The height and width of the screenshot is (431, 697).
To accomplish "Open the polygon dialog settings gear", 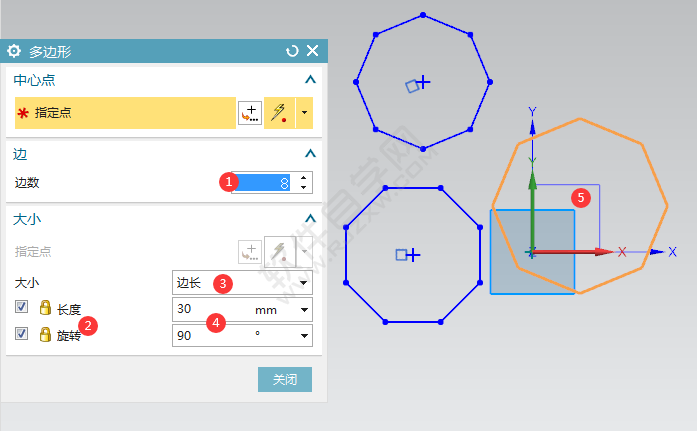I will [x=14, y=51].
